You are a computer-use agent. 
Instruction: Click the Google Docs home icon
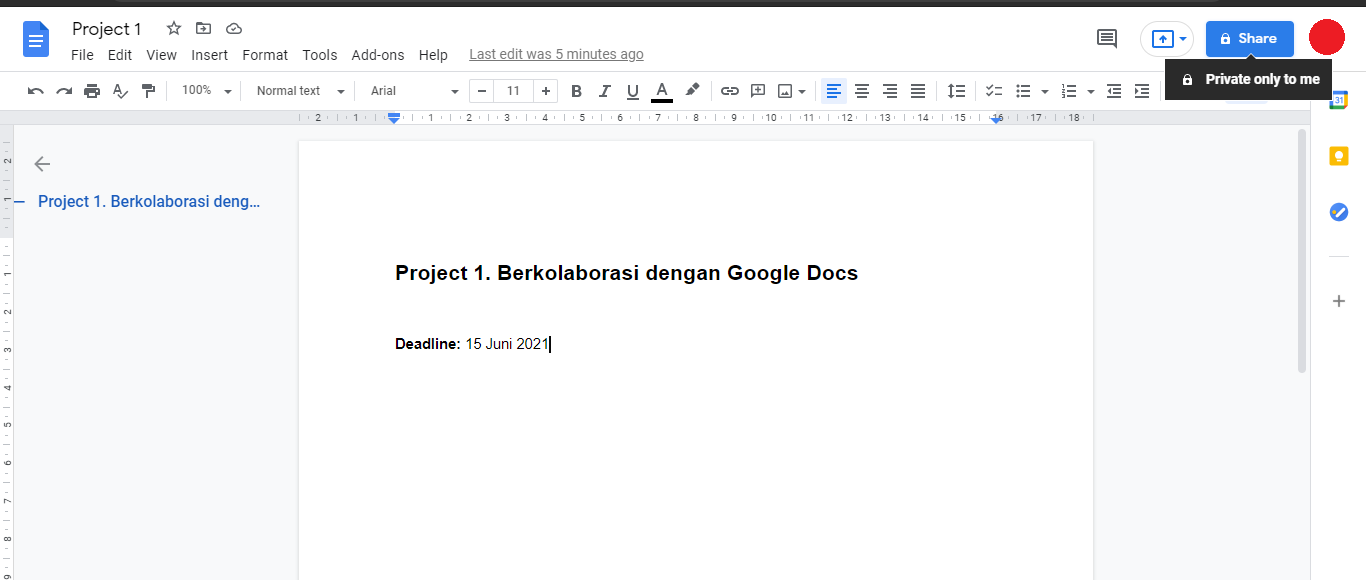pyautogui.click(x=36, y=40)
